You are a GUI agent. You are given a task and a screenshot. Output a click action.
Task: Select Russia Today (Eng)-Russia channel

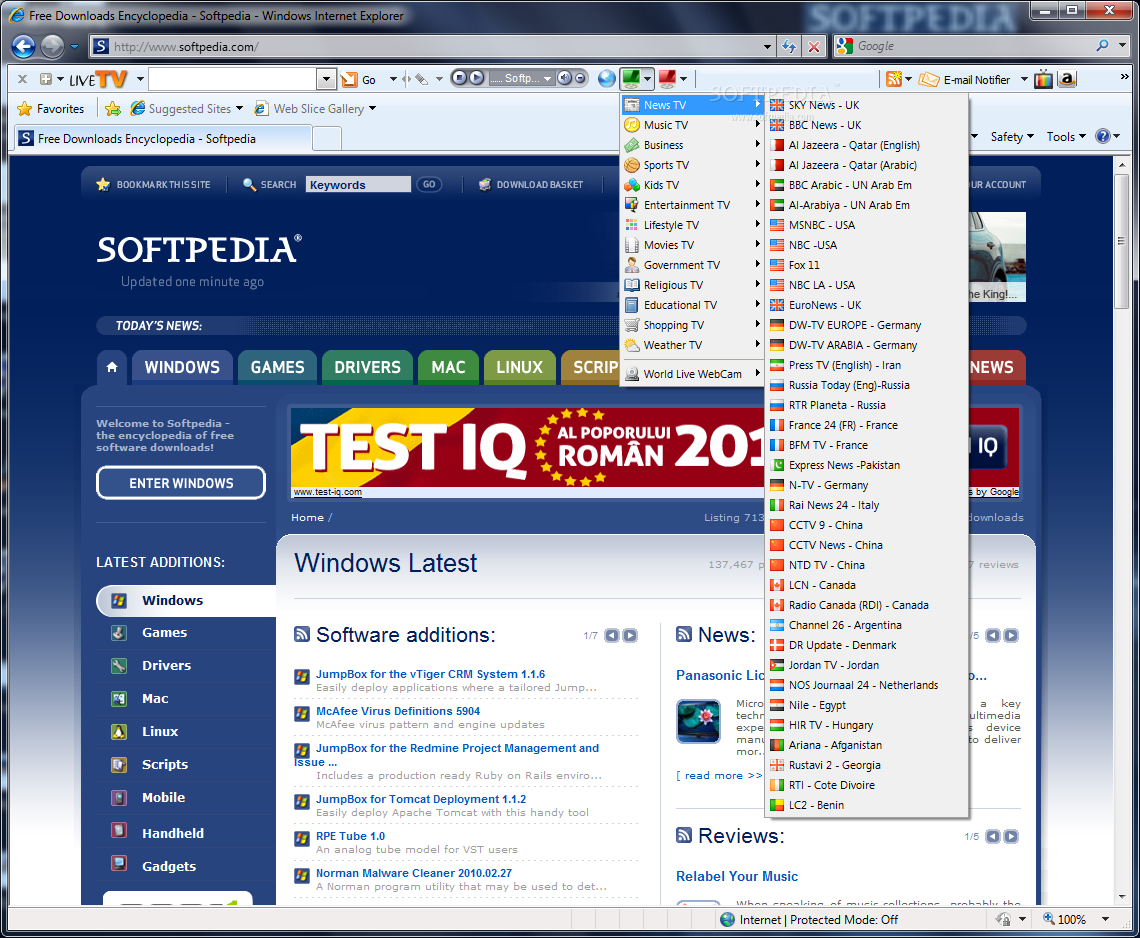[867, 385]
